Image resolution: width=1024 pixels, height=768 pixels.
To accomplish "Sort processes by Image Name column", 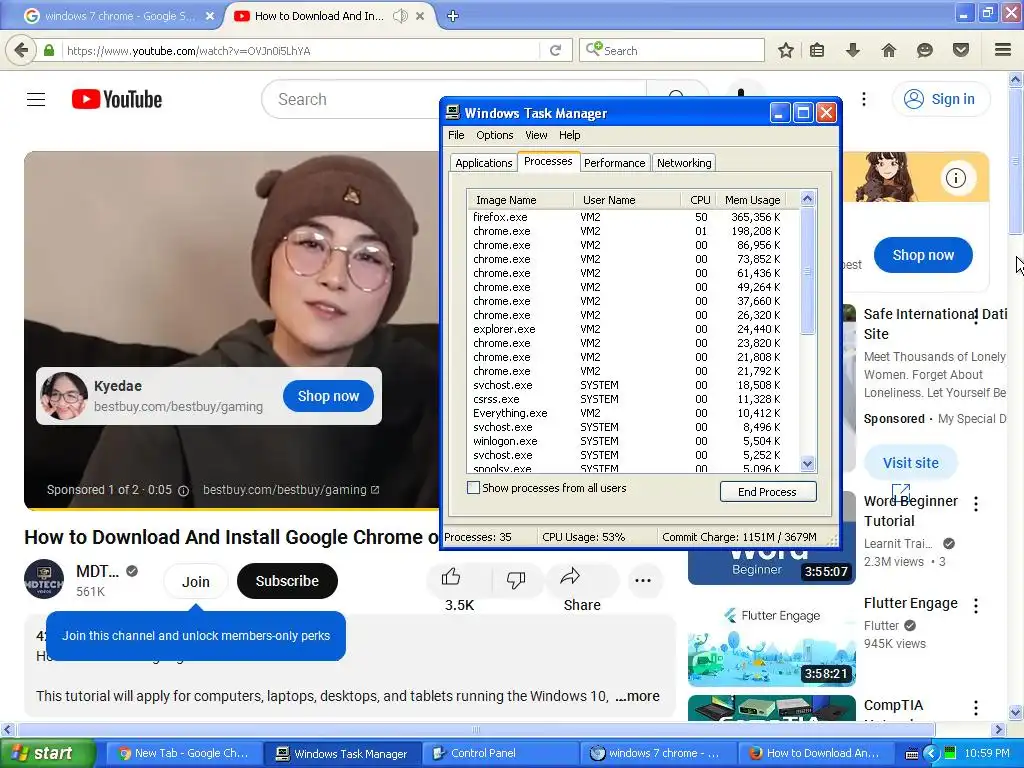I will tap(520, 200).
